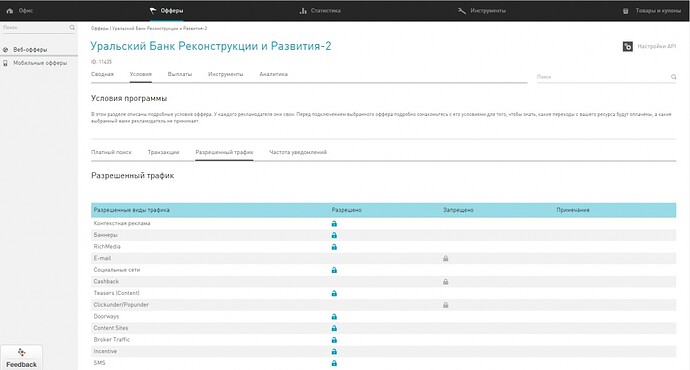Select the Транзакции sub-tab

click(x=163, y=152)
